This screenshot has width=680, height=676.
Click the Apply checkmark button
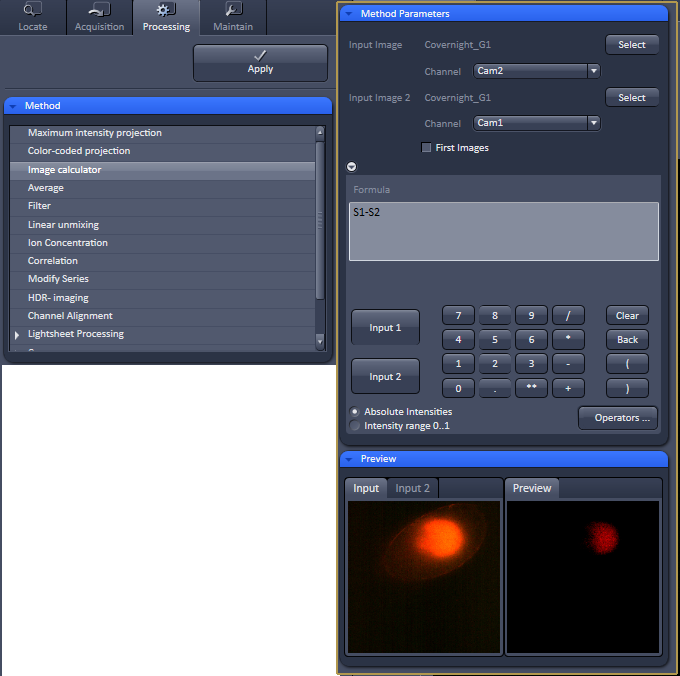[260, 62]
